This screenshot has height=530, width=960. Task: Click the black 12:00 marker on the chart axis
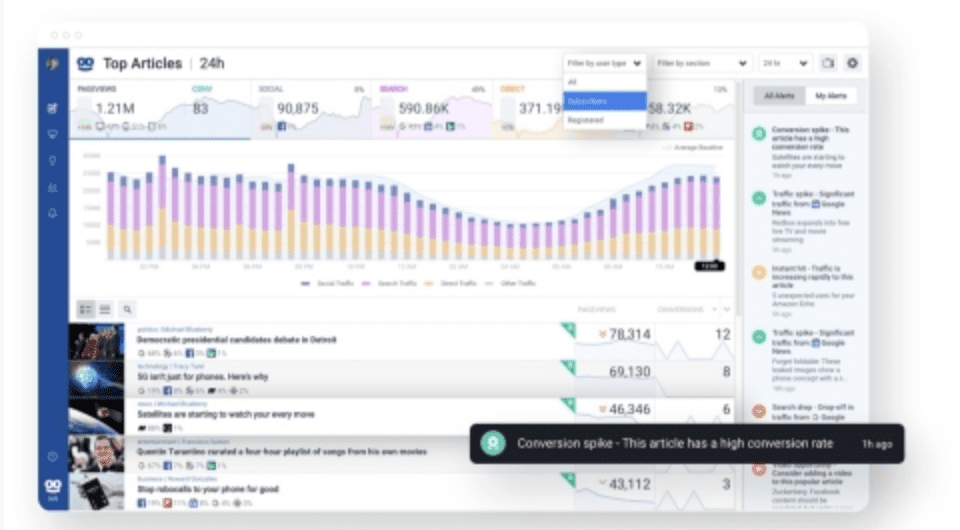click(x=709, y=266)
